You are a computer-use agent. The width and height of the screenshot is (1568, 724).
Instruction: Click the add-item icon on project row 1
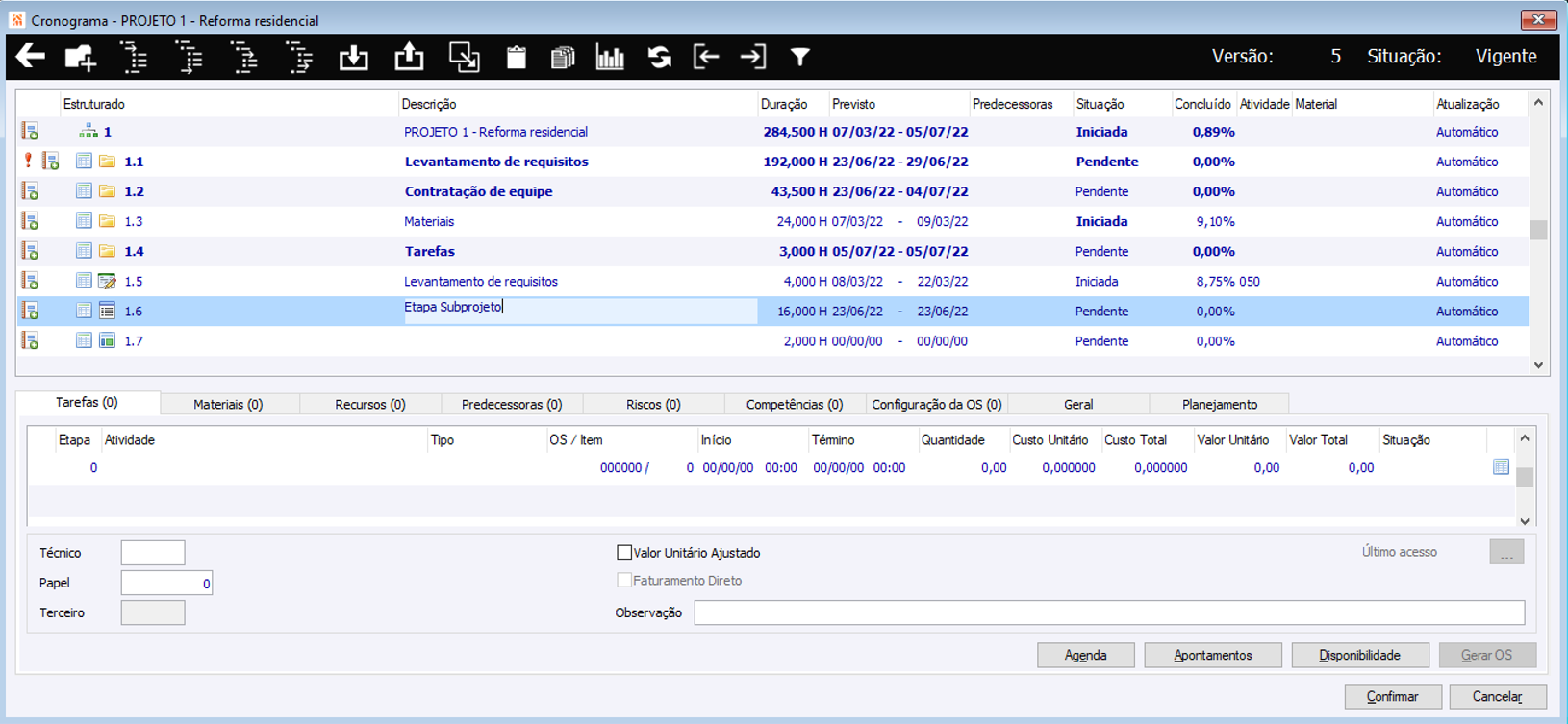click(x=31, y=132)
